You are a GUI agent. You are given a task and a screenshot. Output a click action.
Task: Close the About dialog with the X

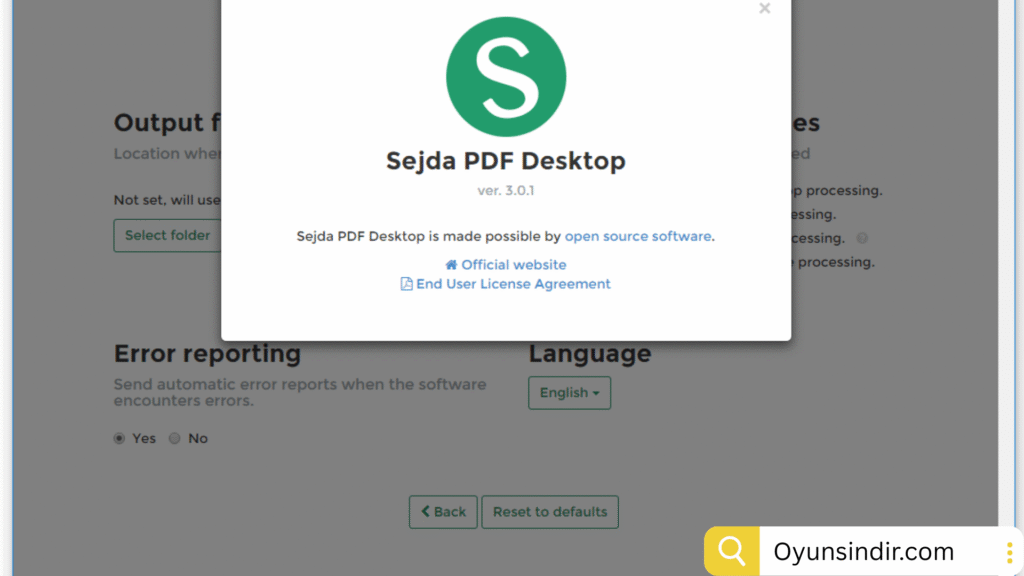point(764,9)
